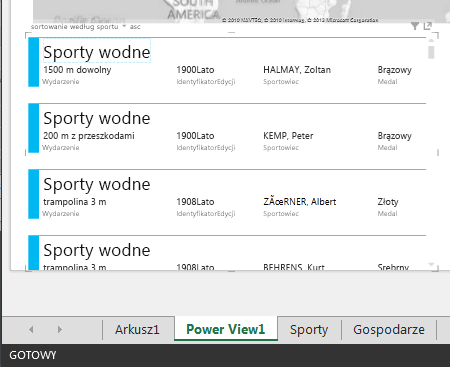Go to the Gospodarze sheet tab
Image resolution: width=450 pixels, height=367 pixels.
[x=389, y=329]
